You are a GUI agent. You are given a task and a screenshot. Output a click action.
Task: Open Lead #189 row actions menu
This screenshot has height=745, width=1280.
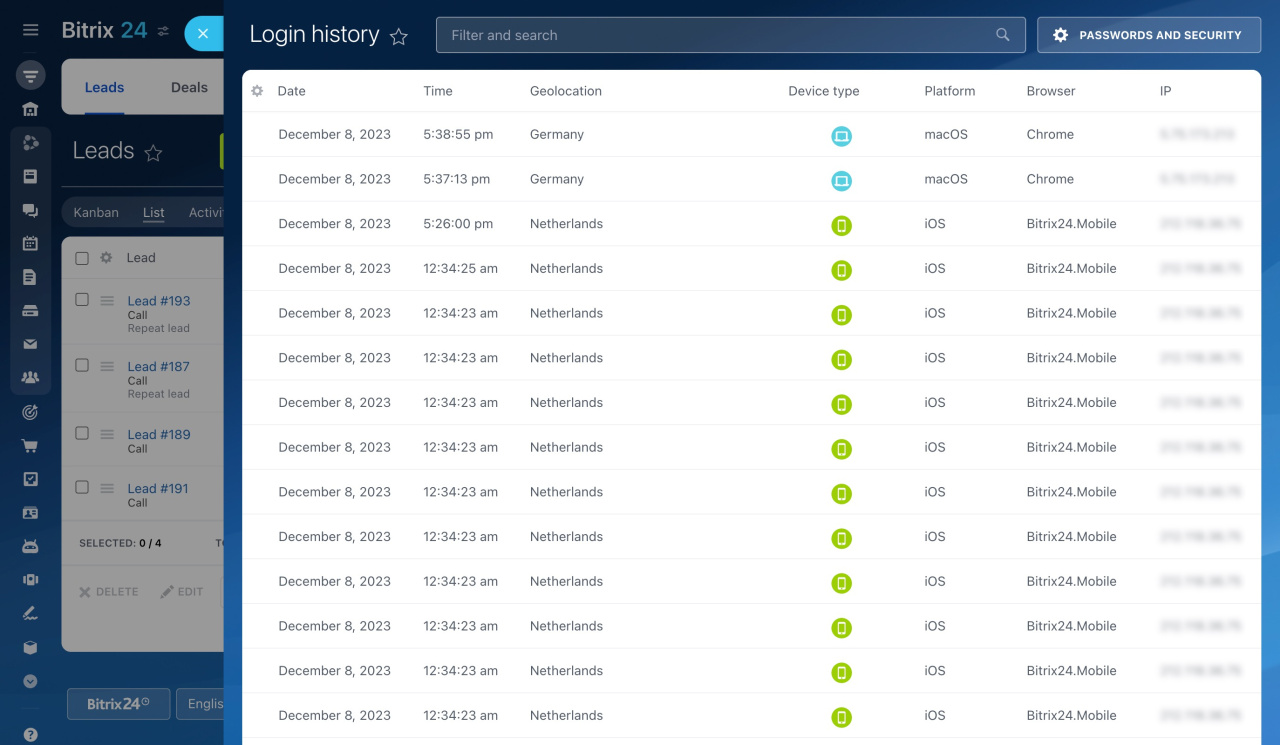(x=107, y=434)
